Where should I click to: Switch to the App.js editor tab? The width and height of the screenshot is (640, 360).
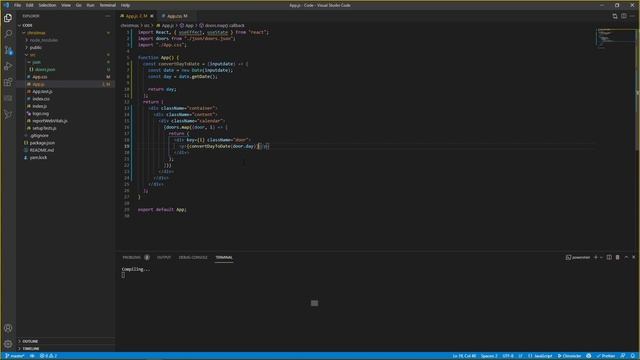(136, 16)
